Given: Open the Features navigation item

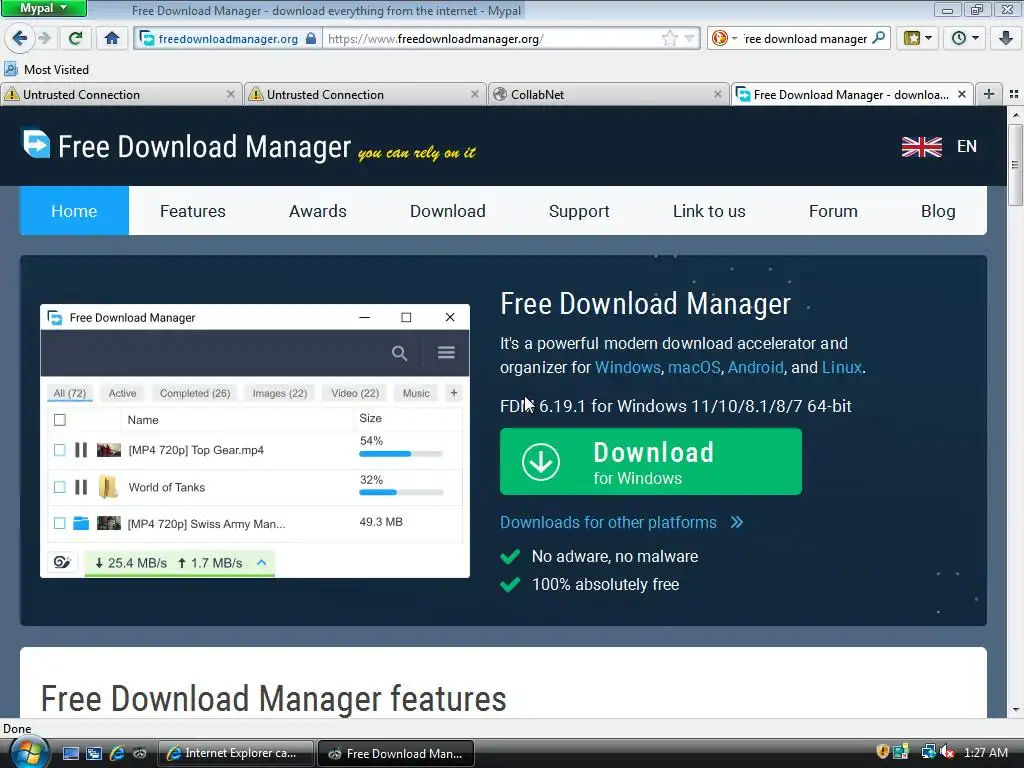Looking at the screenshot, I should click(193, 211).
